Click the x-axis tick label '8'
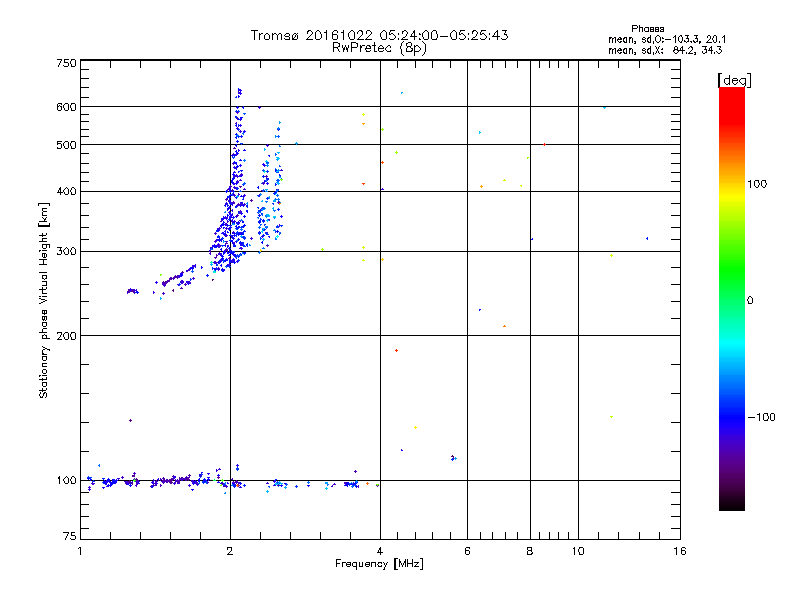The height and width of the screenshot is (600, 800). [x=530, y=551]
